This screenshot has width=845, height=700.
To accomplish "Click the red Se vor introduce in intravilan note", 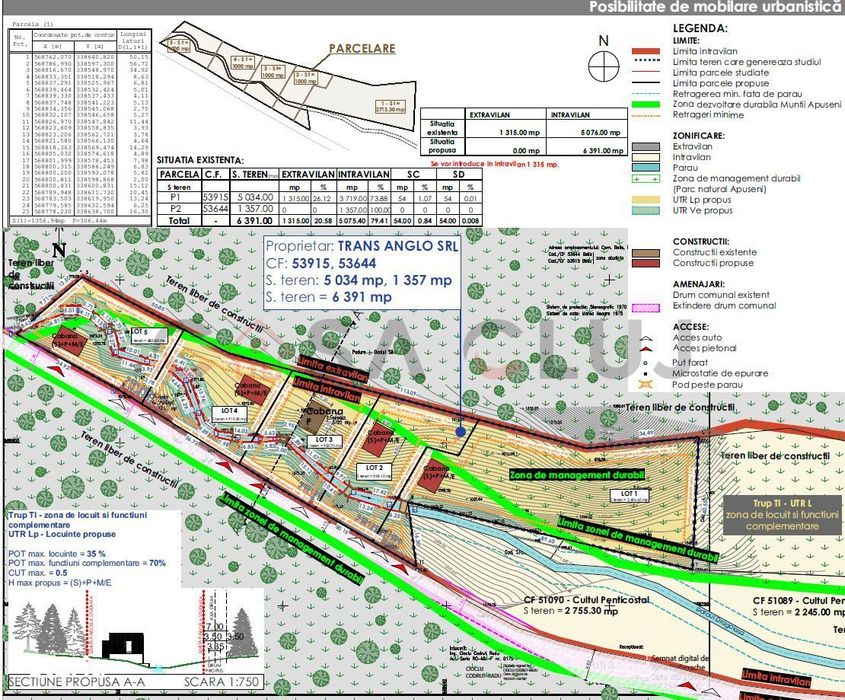I will point(494,164).
